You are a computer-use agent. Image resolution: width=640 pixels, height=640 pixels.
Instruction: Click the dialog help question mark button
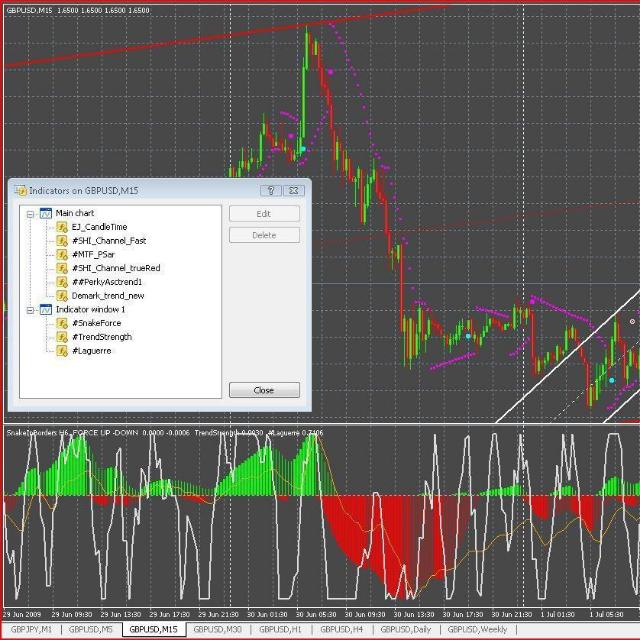(x=270, y=190)
